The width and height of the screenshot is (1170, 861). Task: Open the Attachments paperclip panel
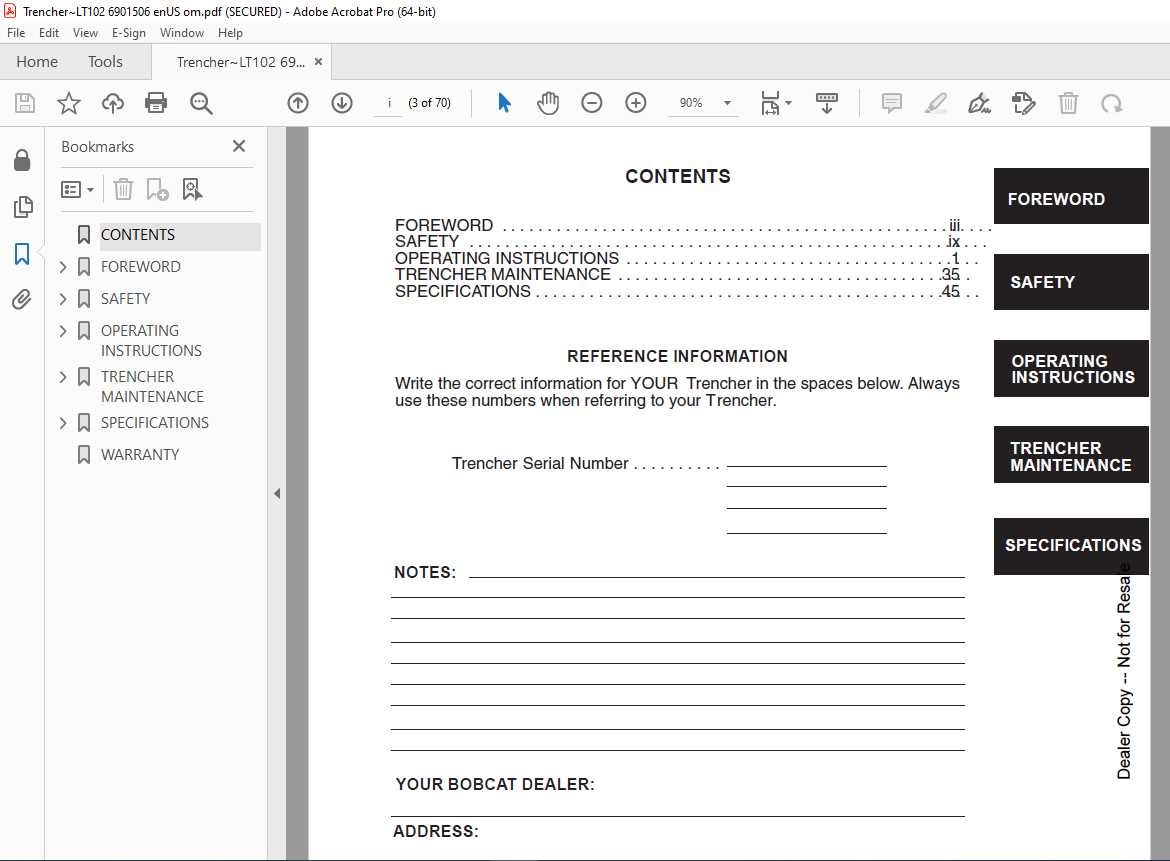[x=22, y=300]
